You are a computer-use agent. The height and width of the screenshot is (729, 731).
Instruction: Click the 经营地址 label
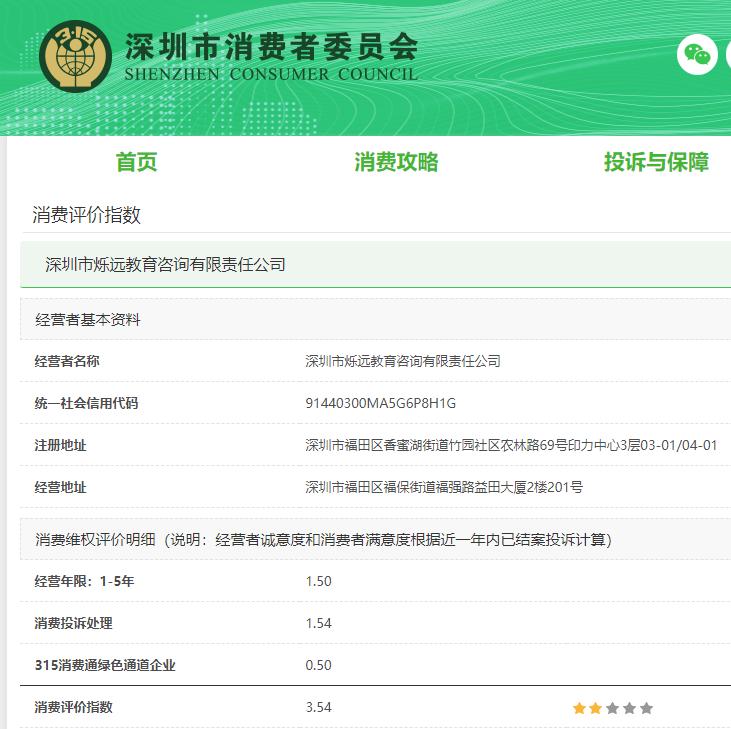[x=60, y=487]
